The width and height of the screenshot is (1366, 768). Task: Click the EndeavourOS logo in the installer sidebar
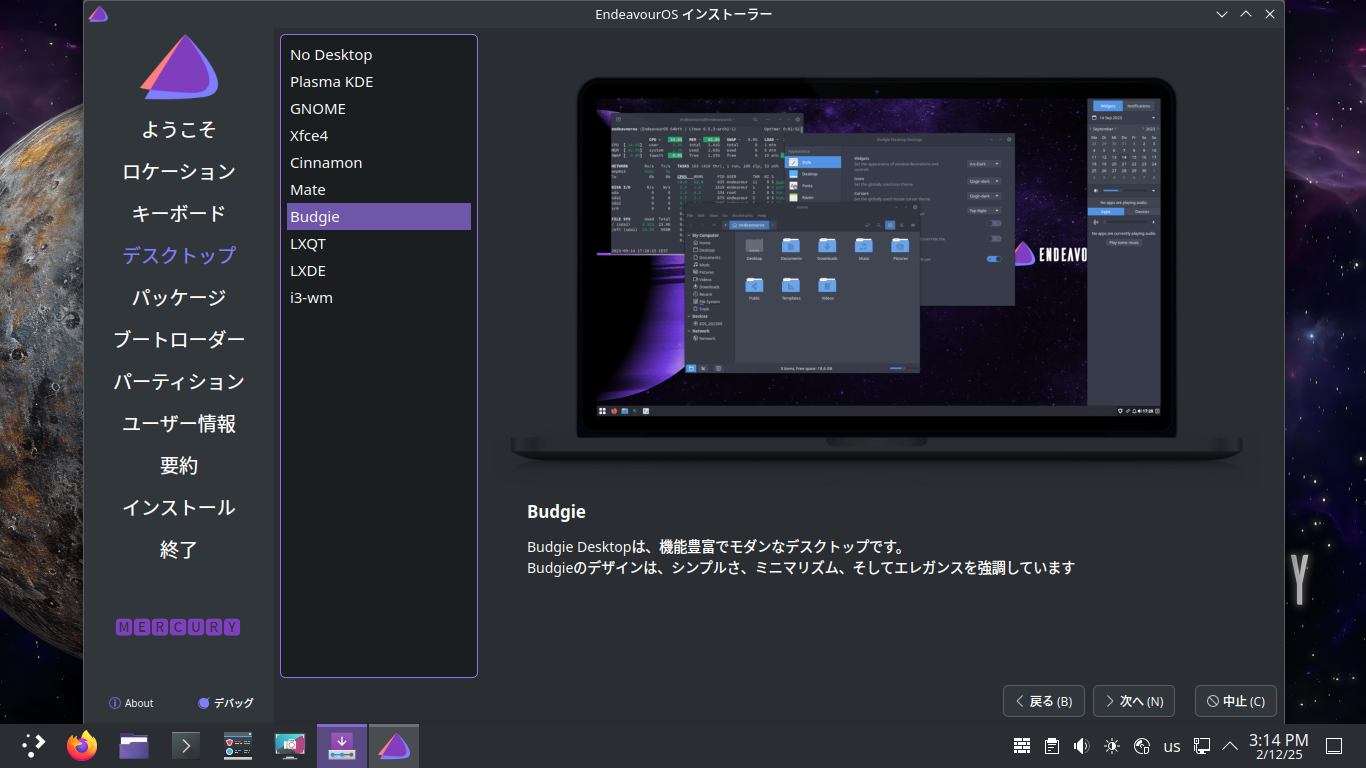click(179, 68)
